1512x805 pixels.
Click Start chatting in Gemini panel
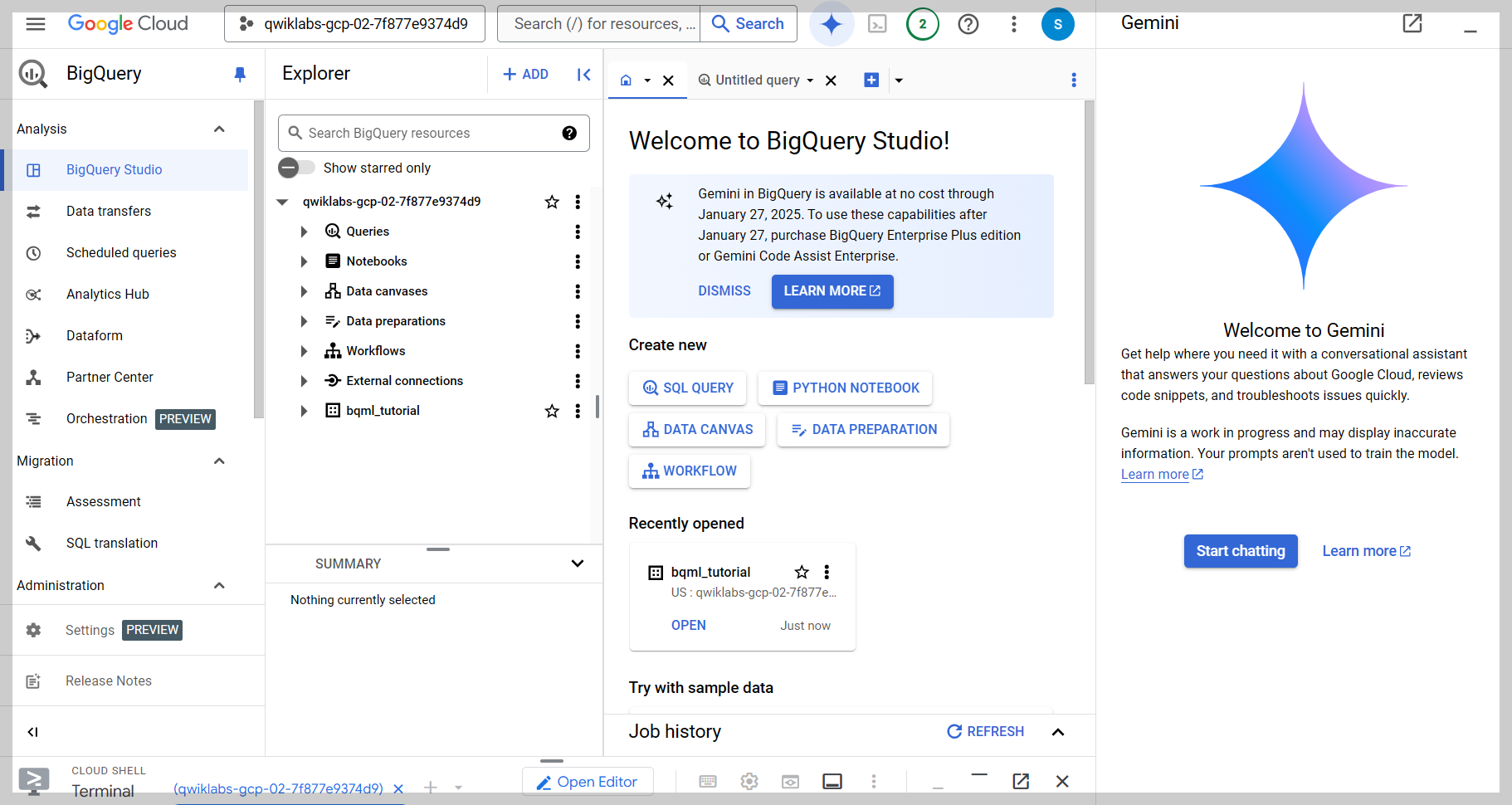point(1241,551)
